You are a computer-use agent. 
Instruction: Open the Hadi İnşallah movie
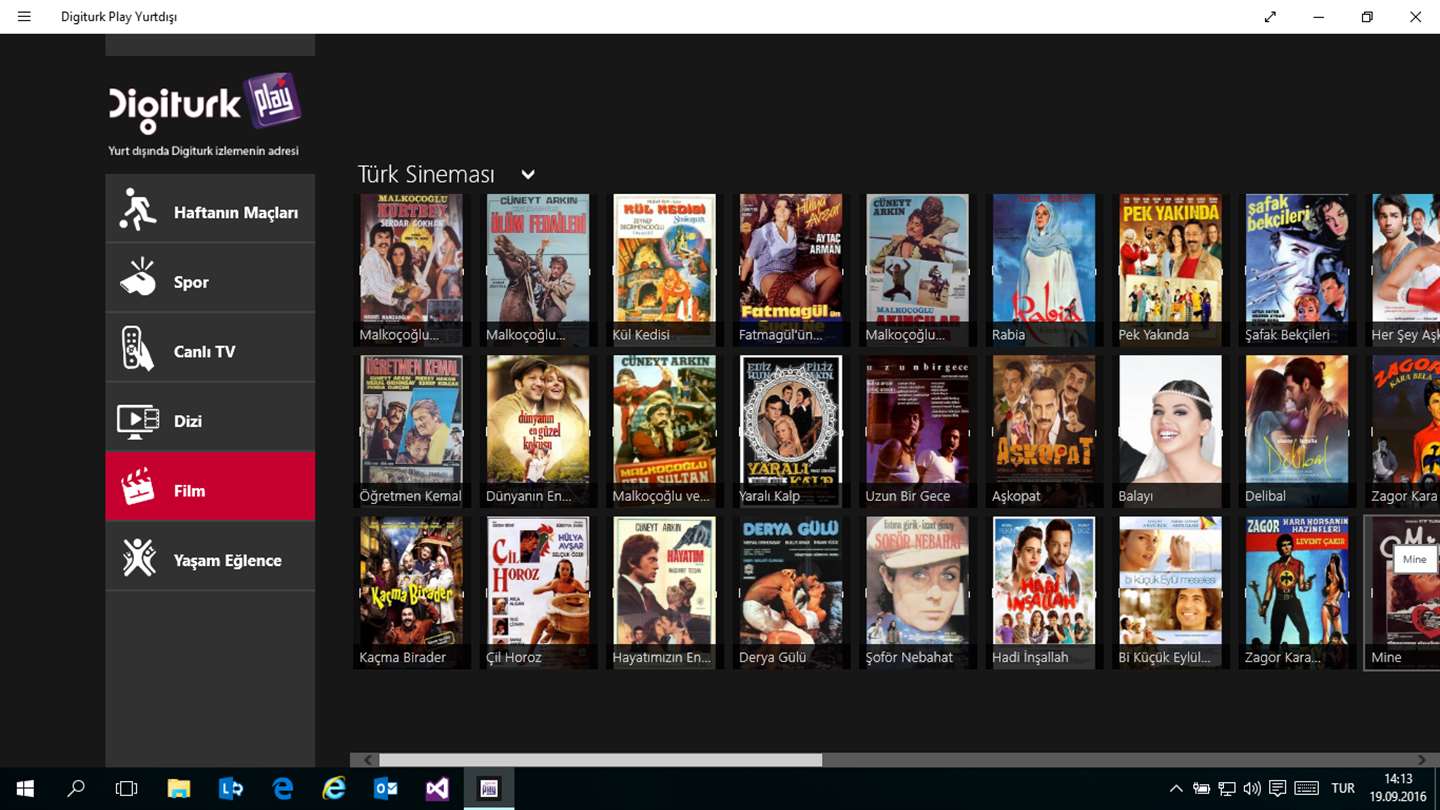tap(1043, 592)
